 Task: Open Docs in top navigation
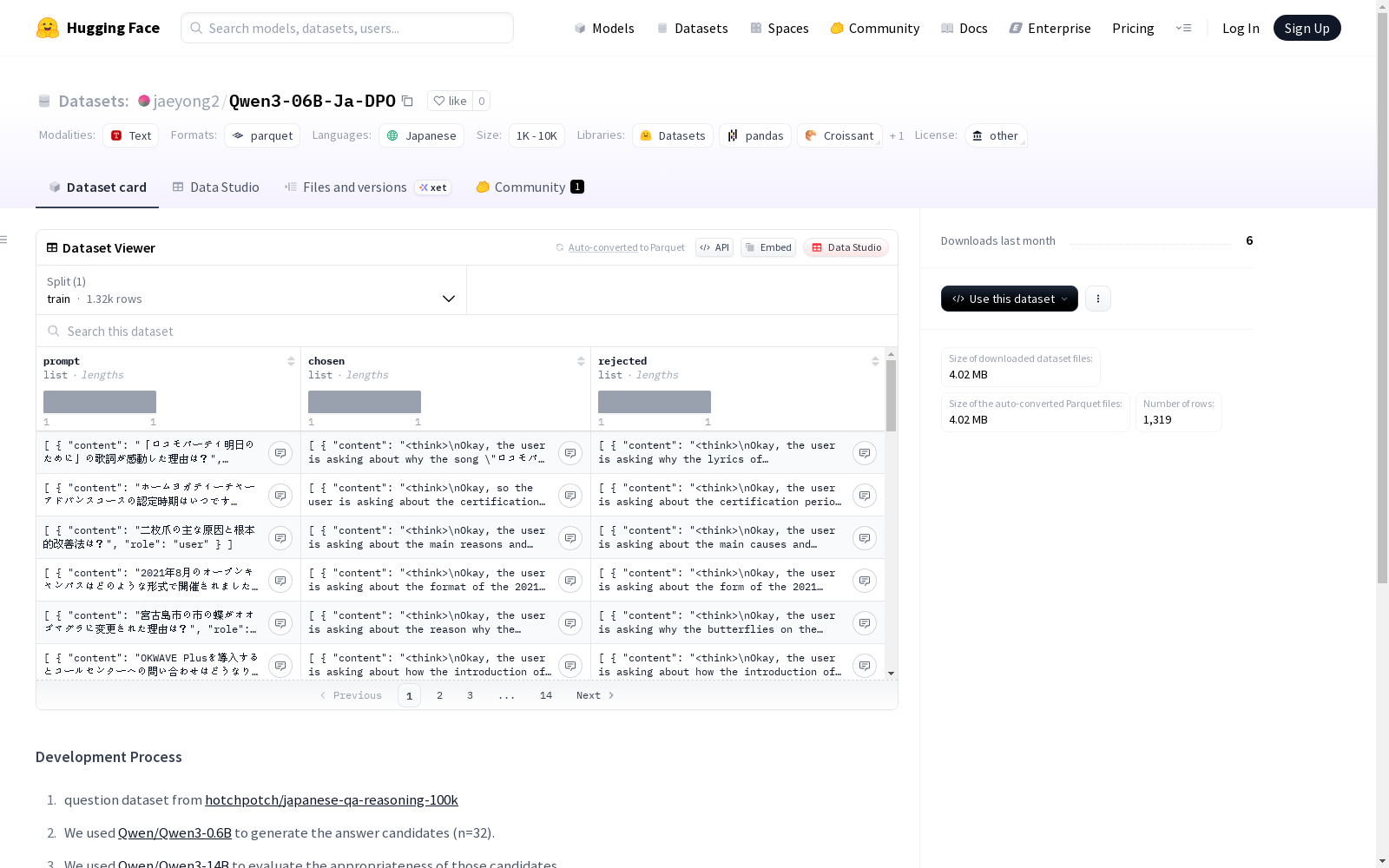tap(964, 28)
